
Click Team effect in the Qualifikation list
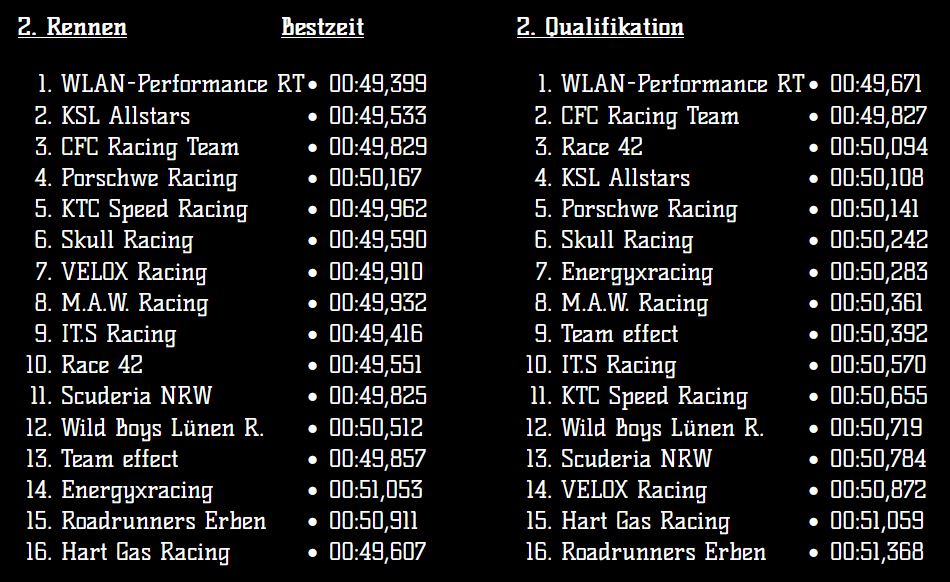click(x=619, y=334)
